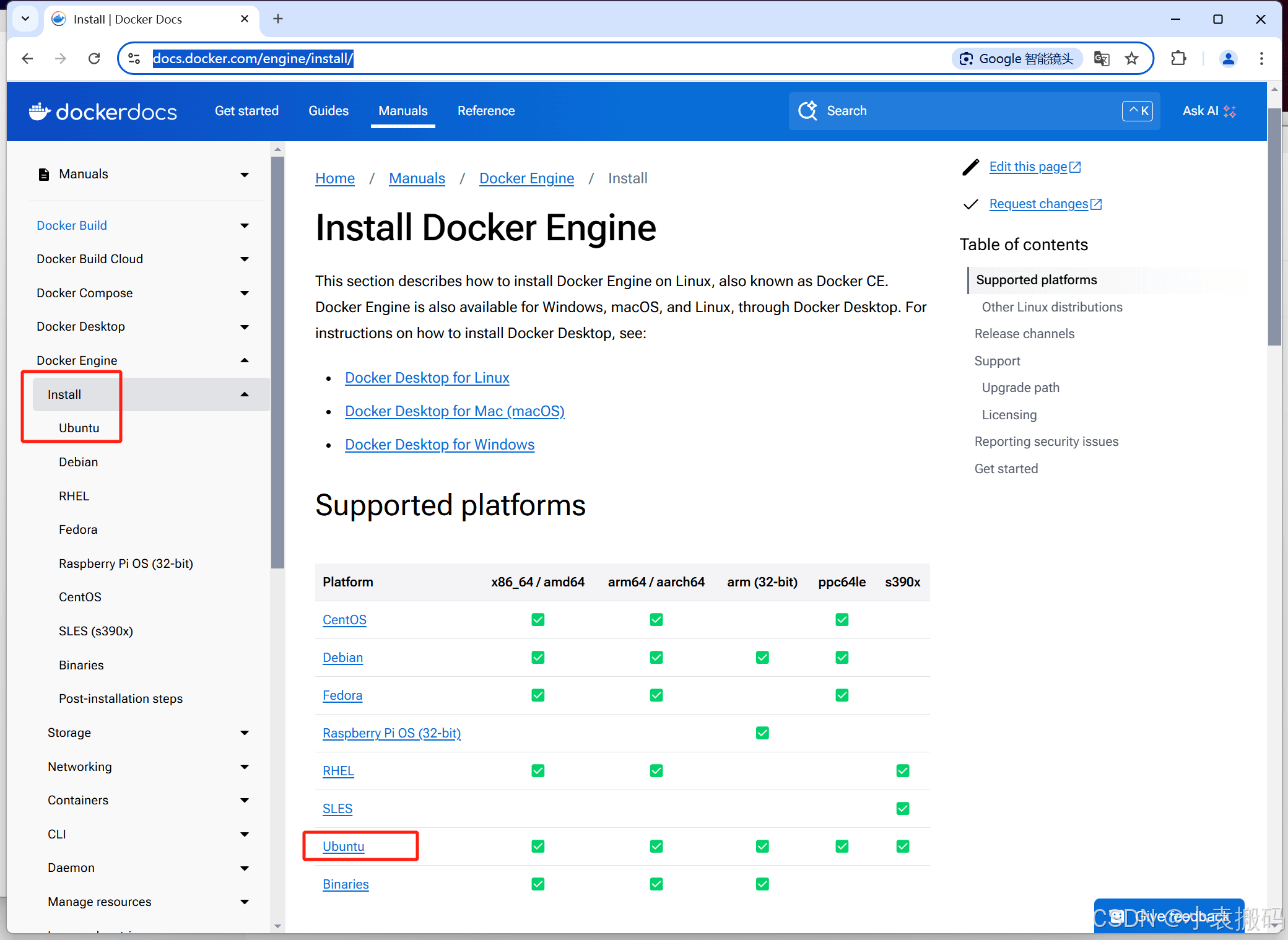
Task: Click CentOS x86_64 green checkmark
Action: click(537, 619)
